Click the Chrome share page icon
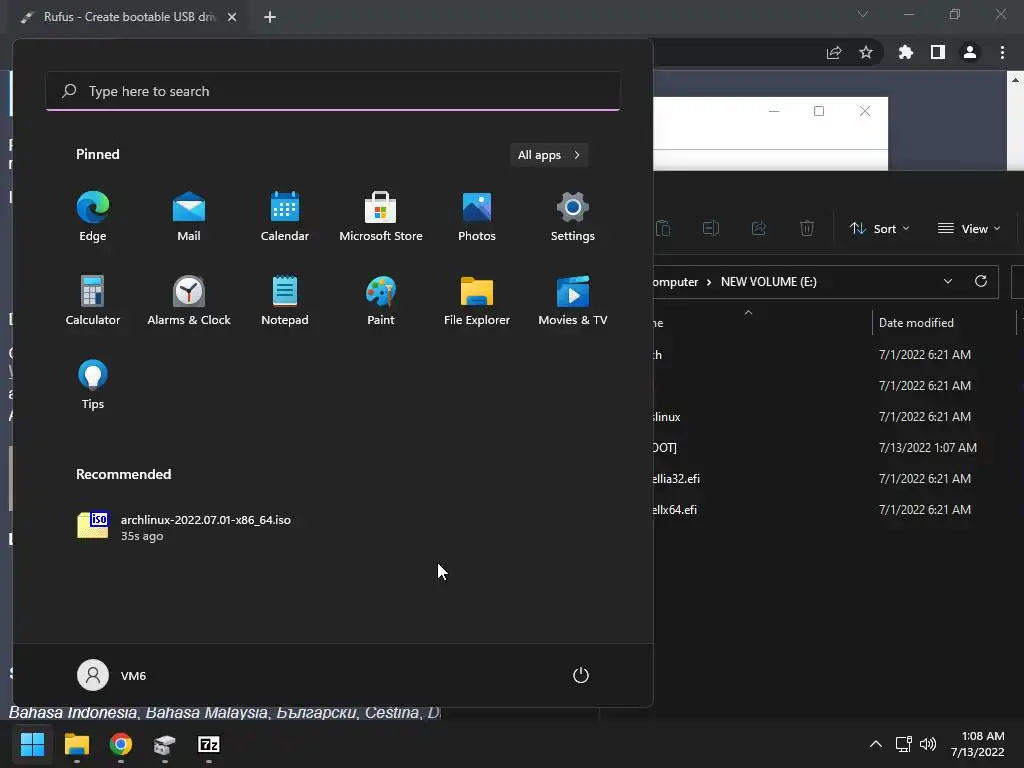 tap(834, 52)
